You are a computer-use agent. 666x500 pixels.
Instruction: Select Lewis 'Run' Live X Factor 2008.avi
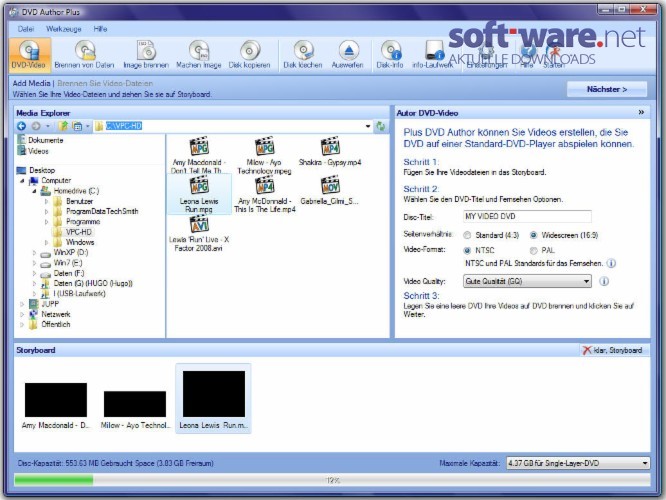pyautogui.click(x=198, y=233)
